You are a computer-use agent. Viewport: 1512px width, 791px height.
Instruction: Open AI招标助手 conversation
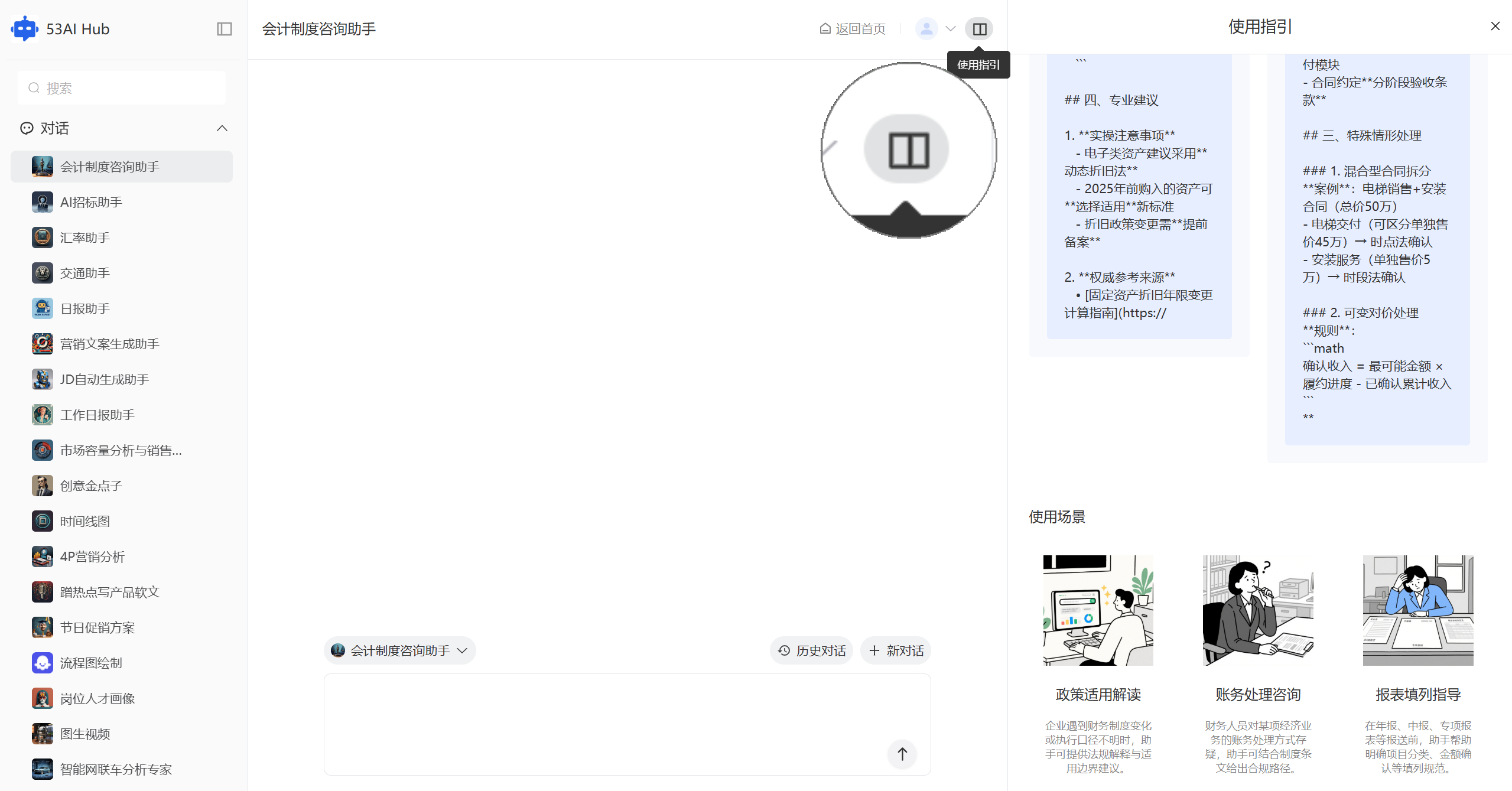click(122, 202)
